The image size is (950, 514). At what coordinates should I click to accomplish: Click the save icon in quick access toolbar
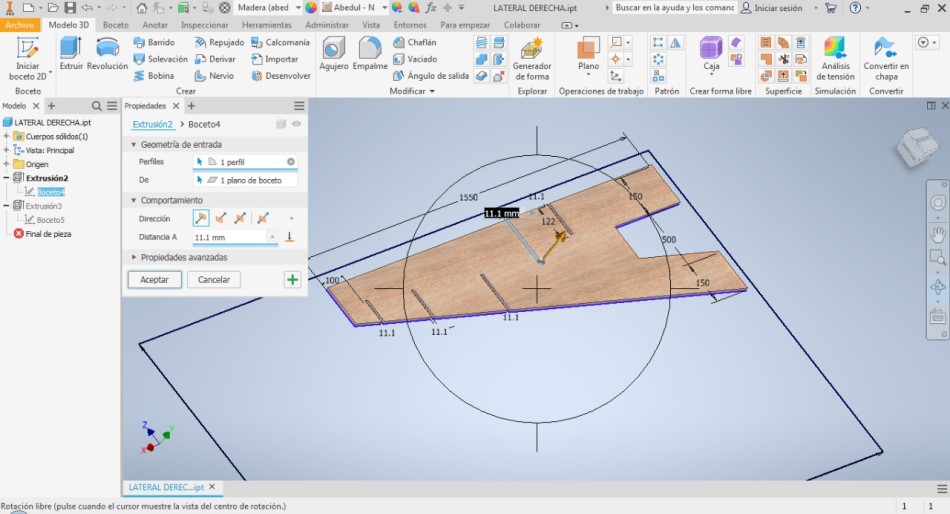pos(70,8)
